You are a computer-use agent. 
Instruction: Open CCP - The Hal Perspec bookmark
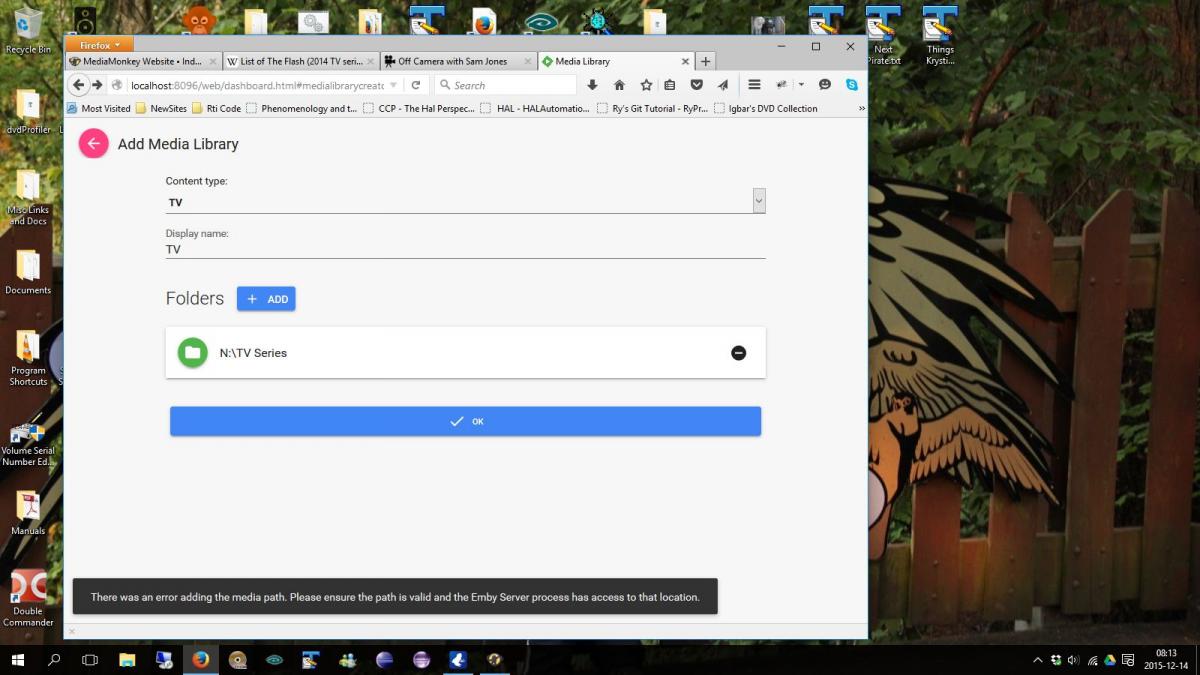(x=419, y=108)
